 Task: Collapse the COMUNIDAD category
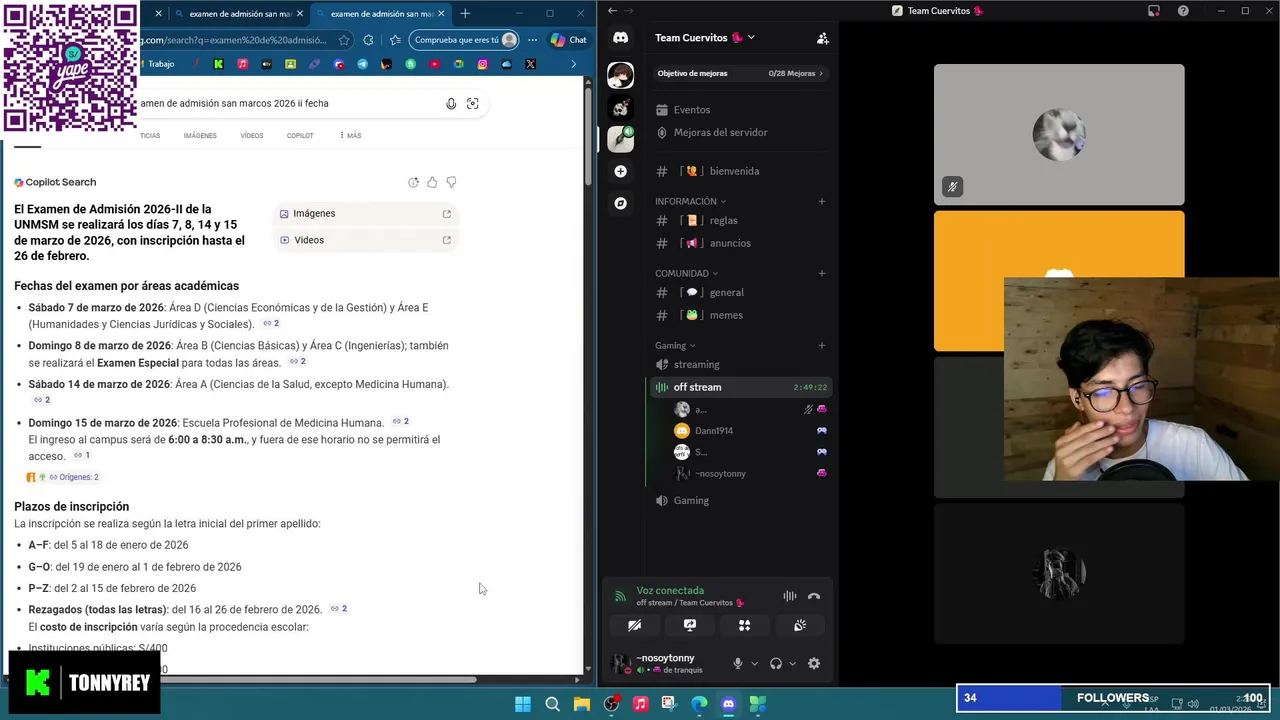pyautogui.click(x=686, y=273)
